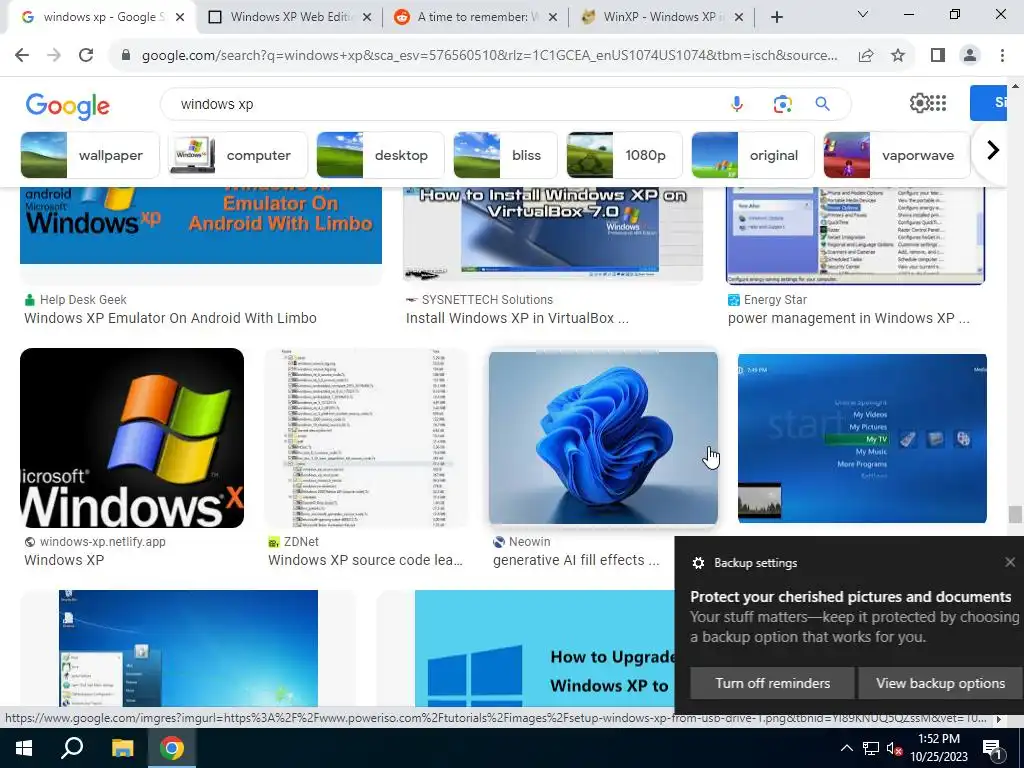
Task: Filter results by the 1080p chip
Action: tap(624, 155)
